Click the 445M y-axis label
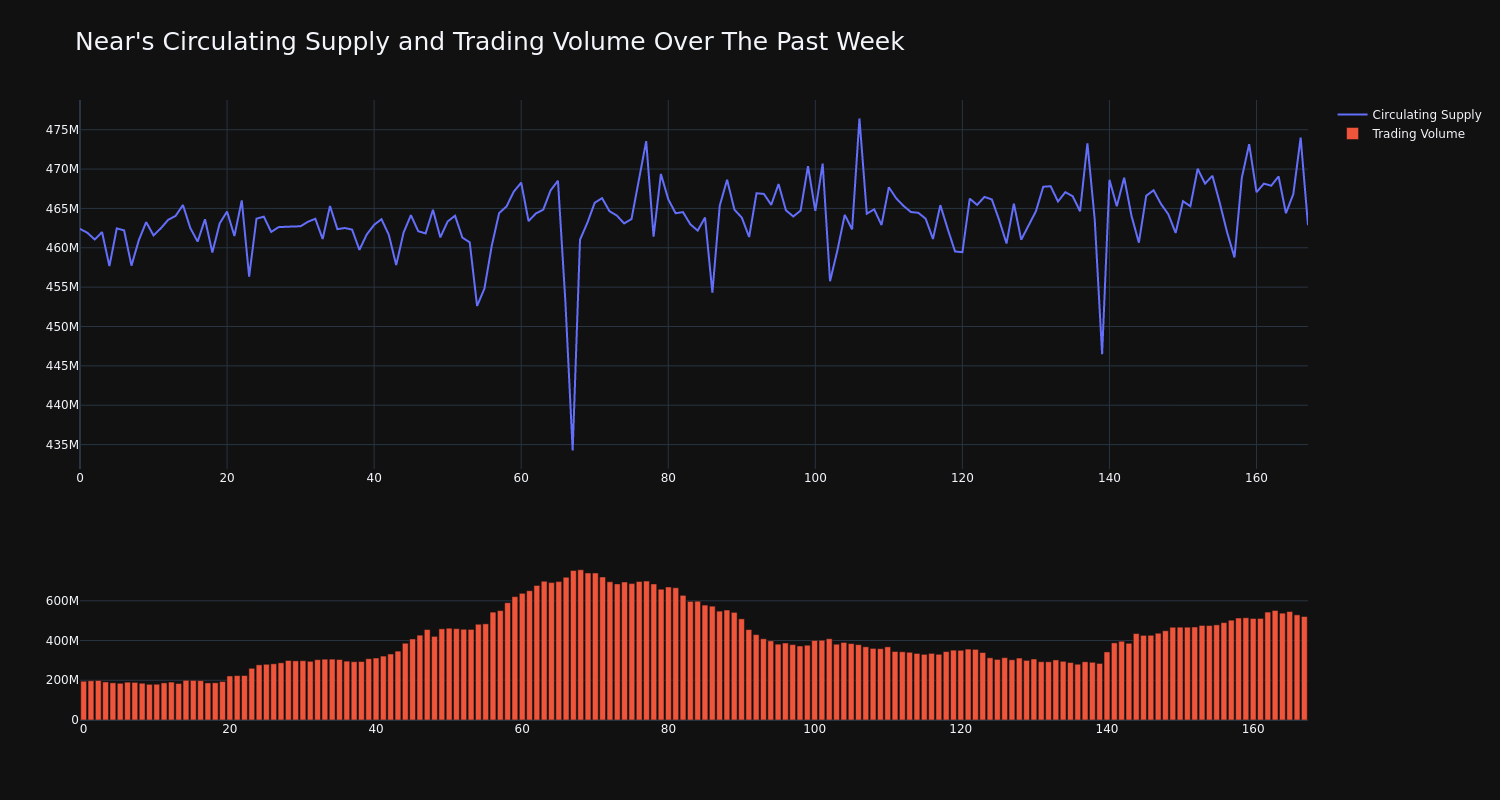Image resolution: width=1500 pixels, height=800 pixels. click(x=62, y=366)
